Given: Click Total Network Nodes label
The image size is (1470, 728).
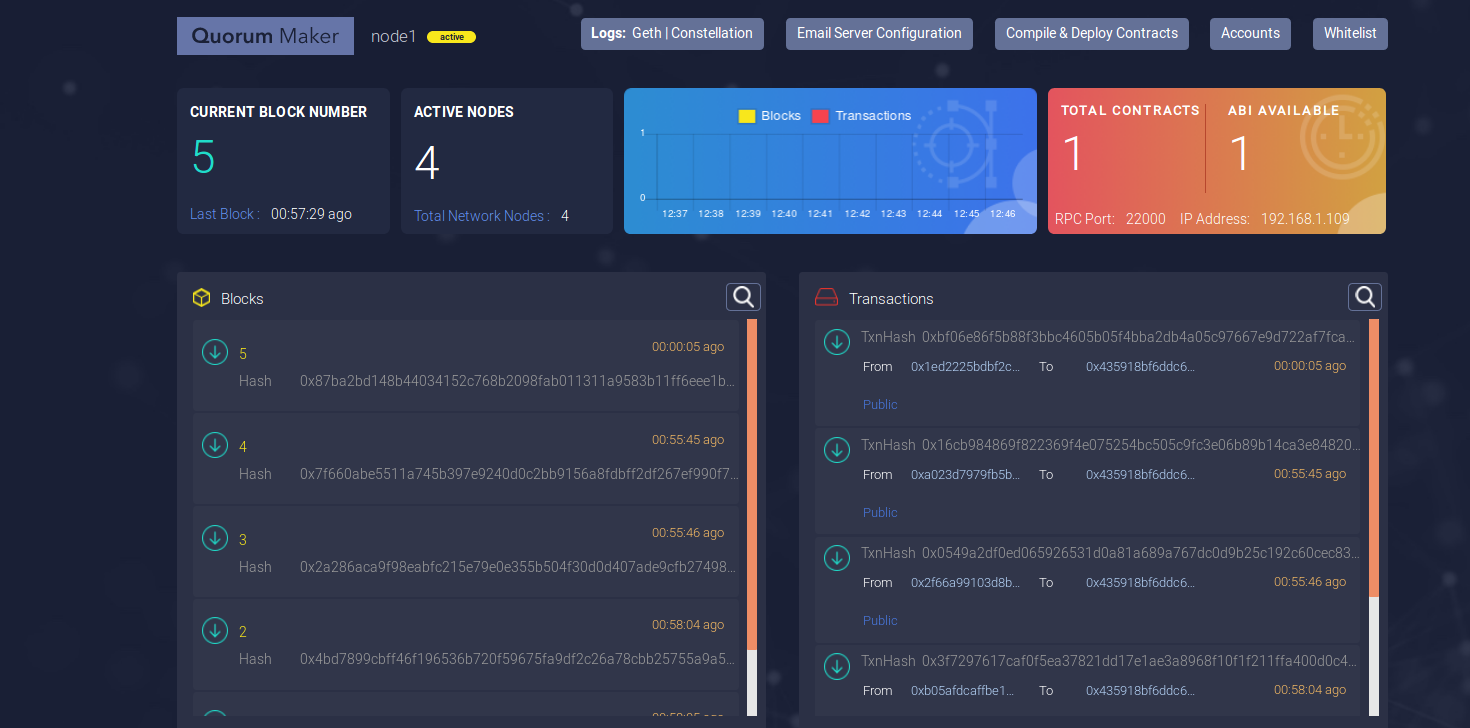Looking at the screenshot, I should point(482,216).
